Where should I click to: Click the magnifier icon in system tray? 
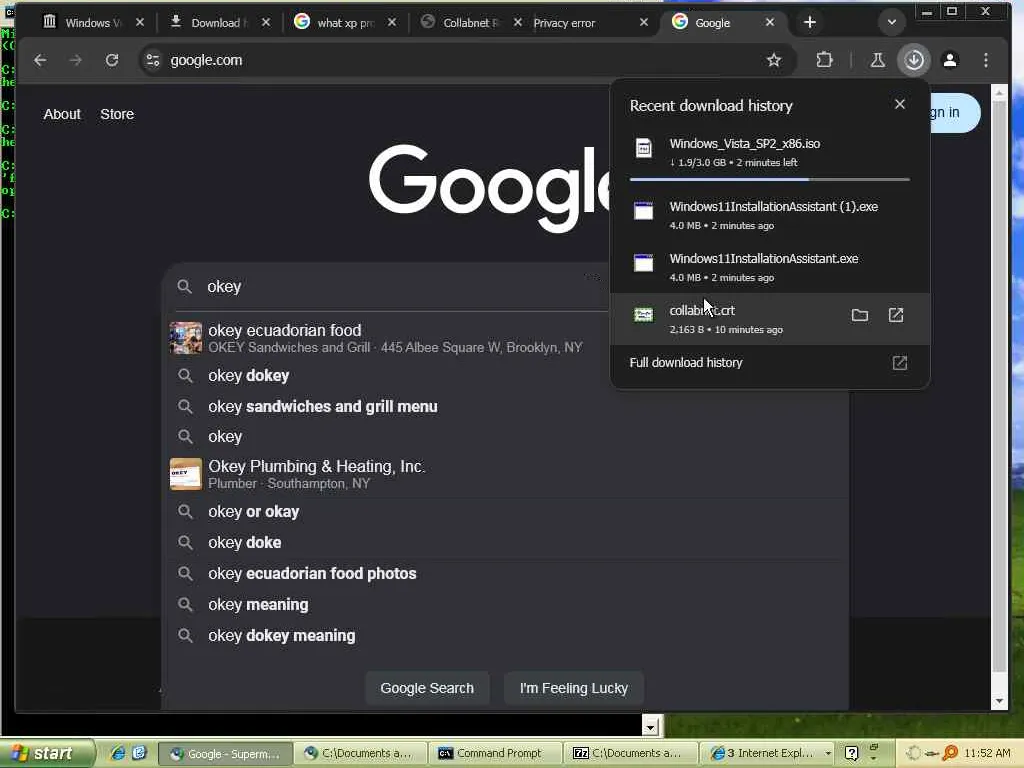click(950, 753)
